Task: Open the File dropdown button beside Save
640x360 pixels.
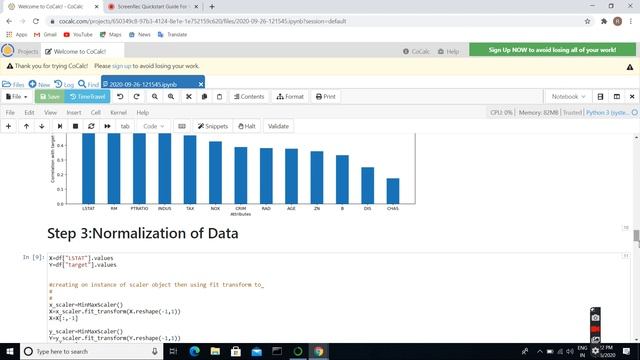Action: (x=17, y=97)
